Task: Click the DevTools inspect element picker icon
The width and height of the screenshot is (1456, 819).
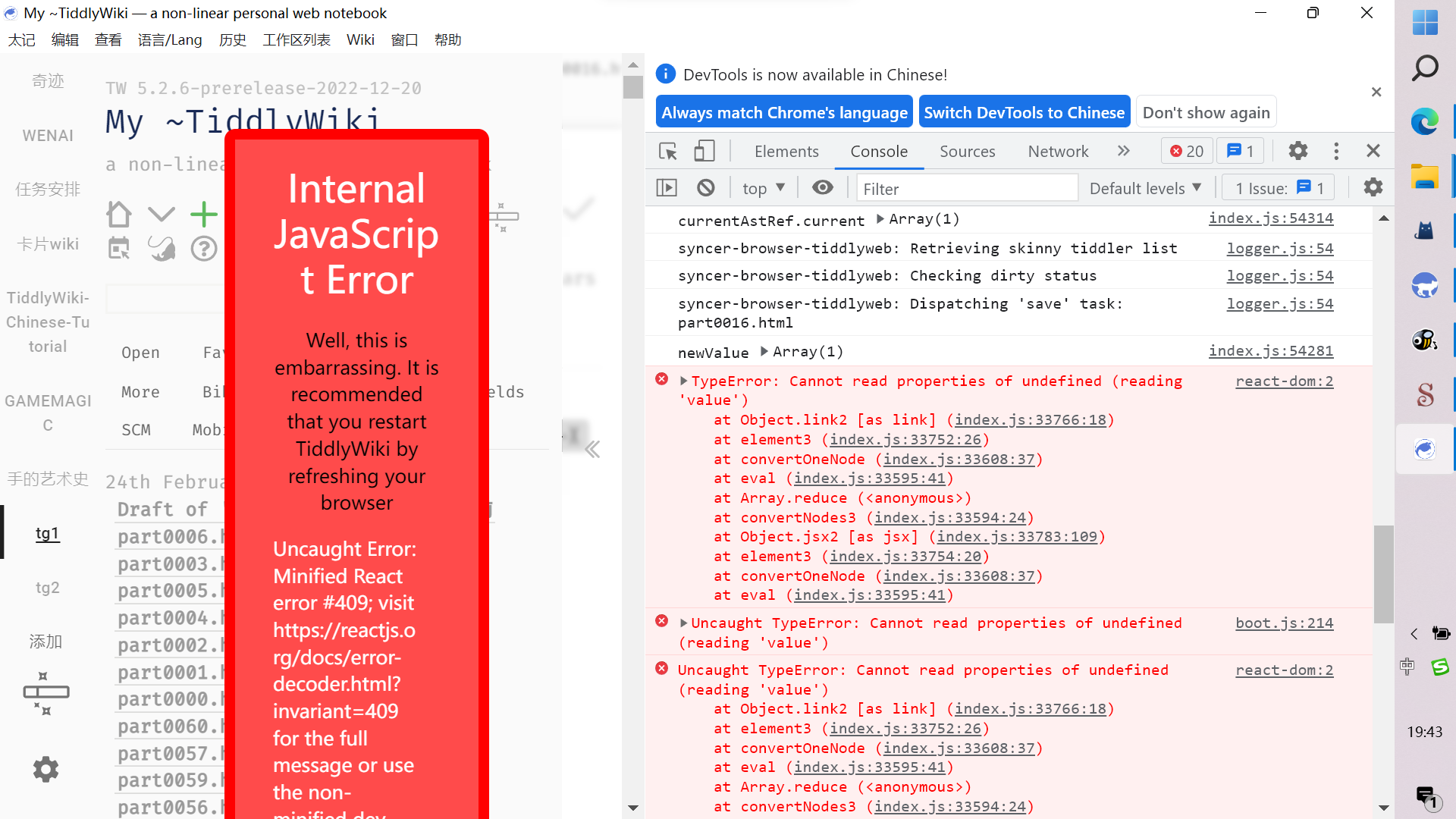Action: coord(668,151)
